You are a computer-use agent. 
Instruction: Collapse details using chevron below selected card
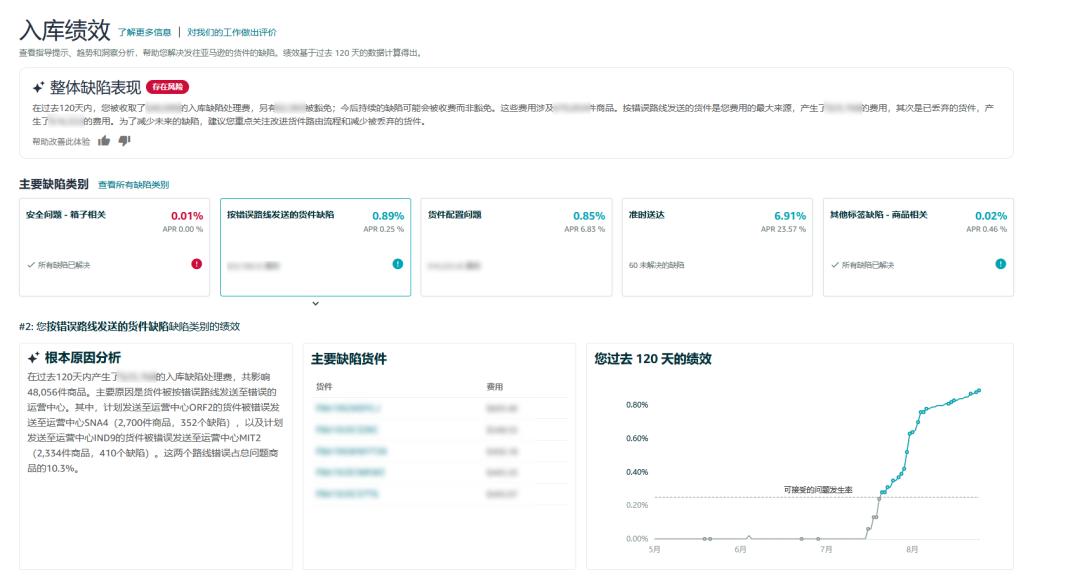click(315, 304)
